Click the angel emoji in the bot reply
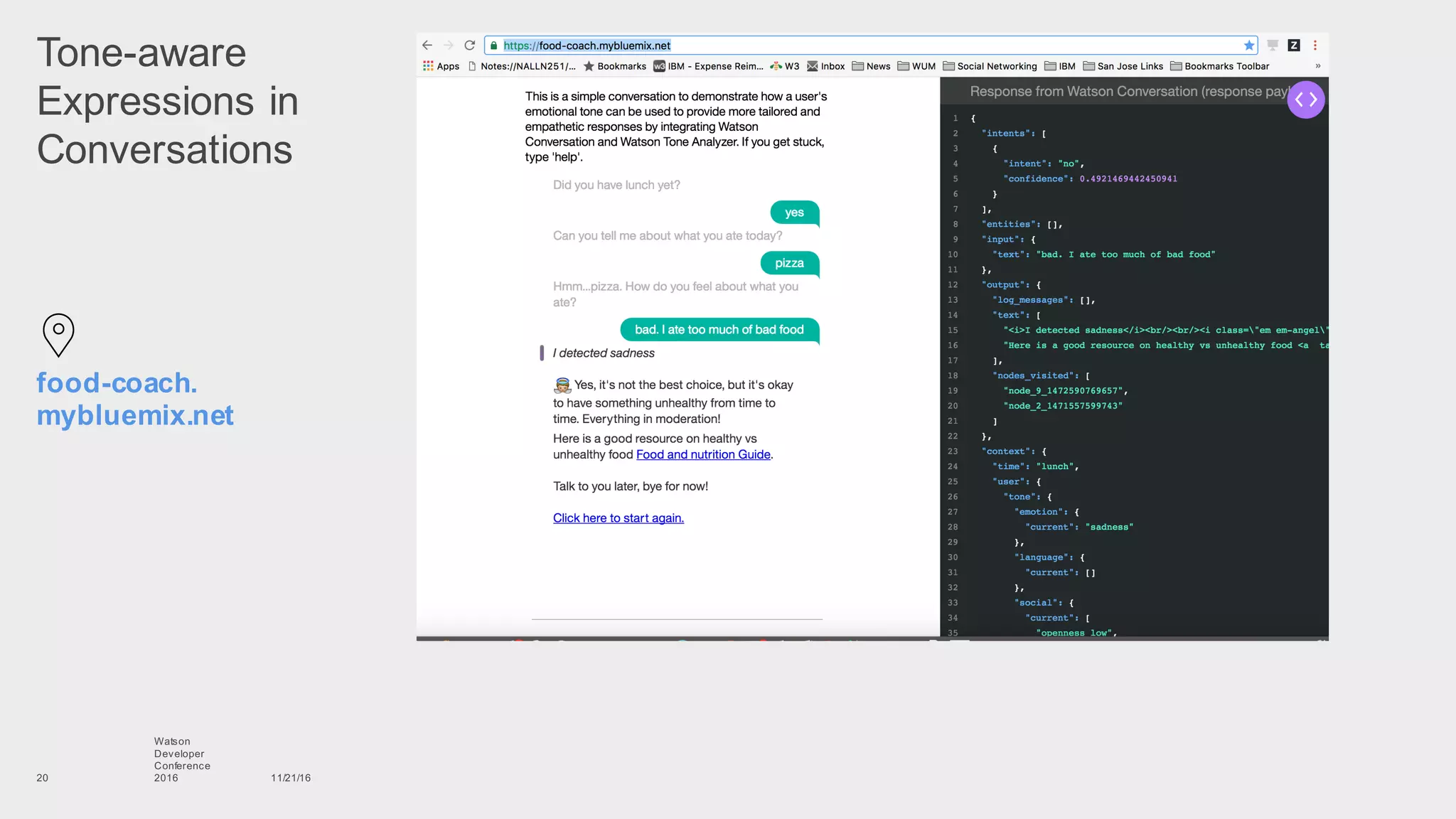Screen dimensions: 1456x819 (x=562, y=385)
